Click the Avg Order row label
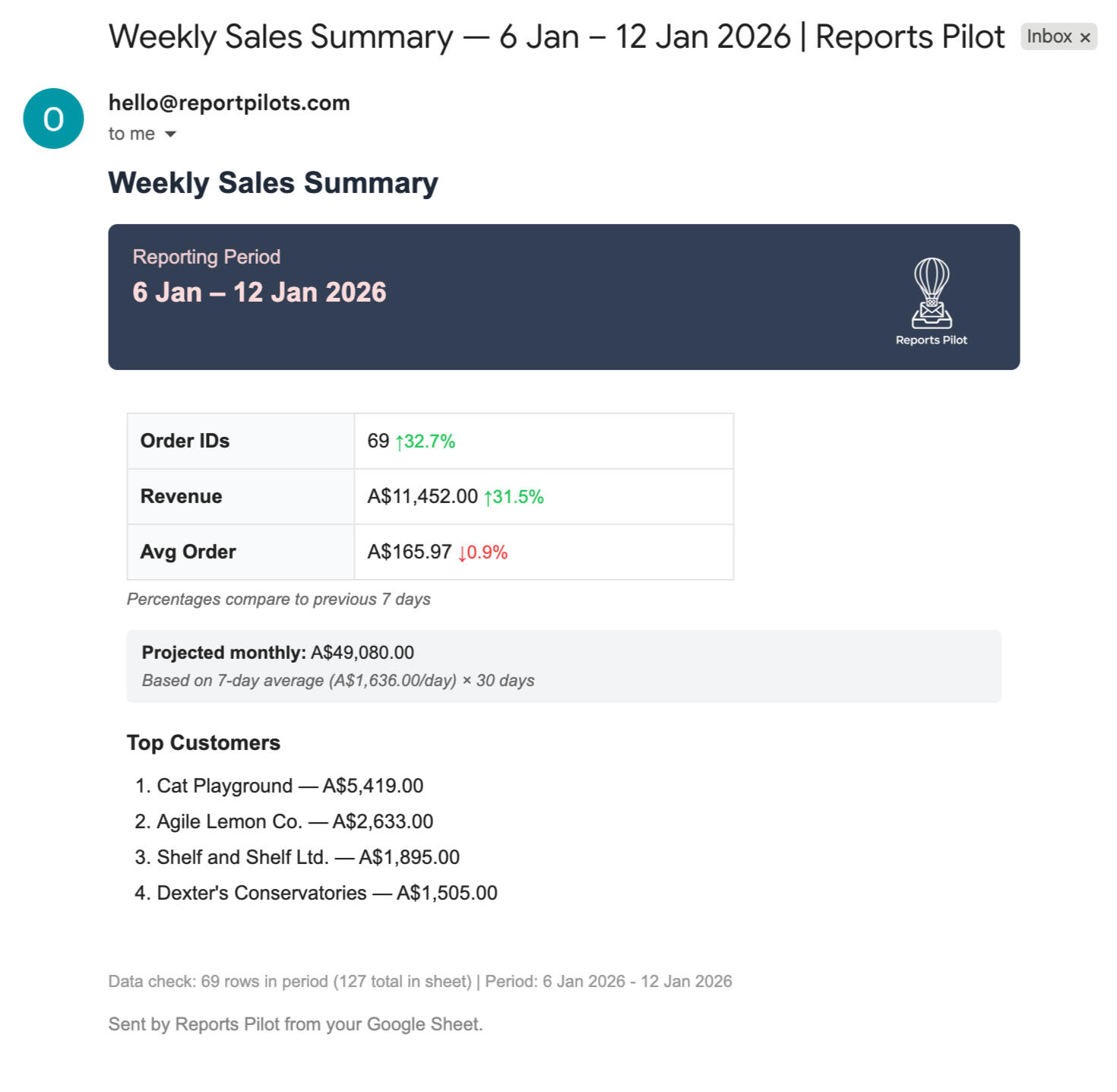Screen dimensions: 1117x1092 point(188,552)
